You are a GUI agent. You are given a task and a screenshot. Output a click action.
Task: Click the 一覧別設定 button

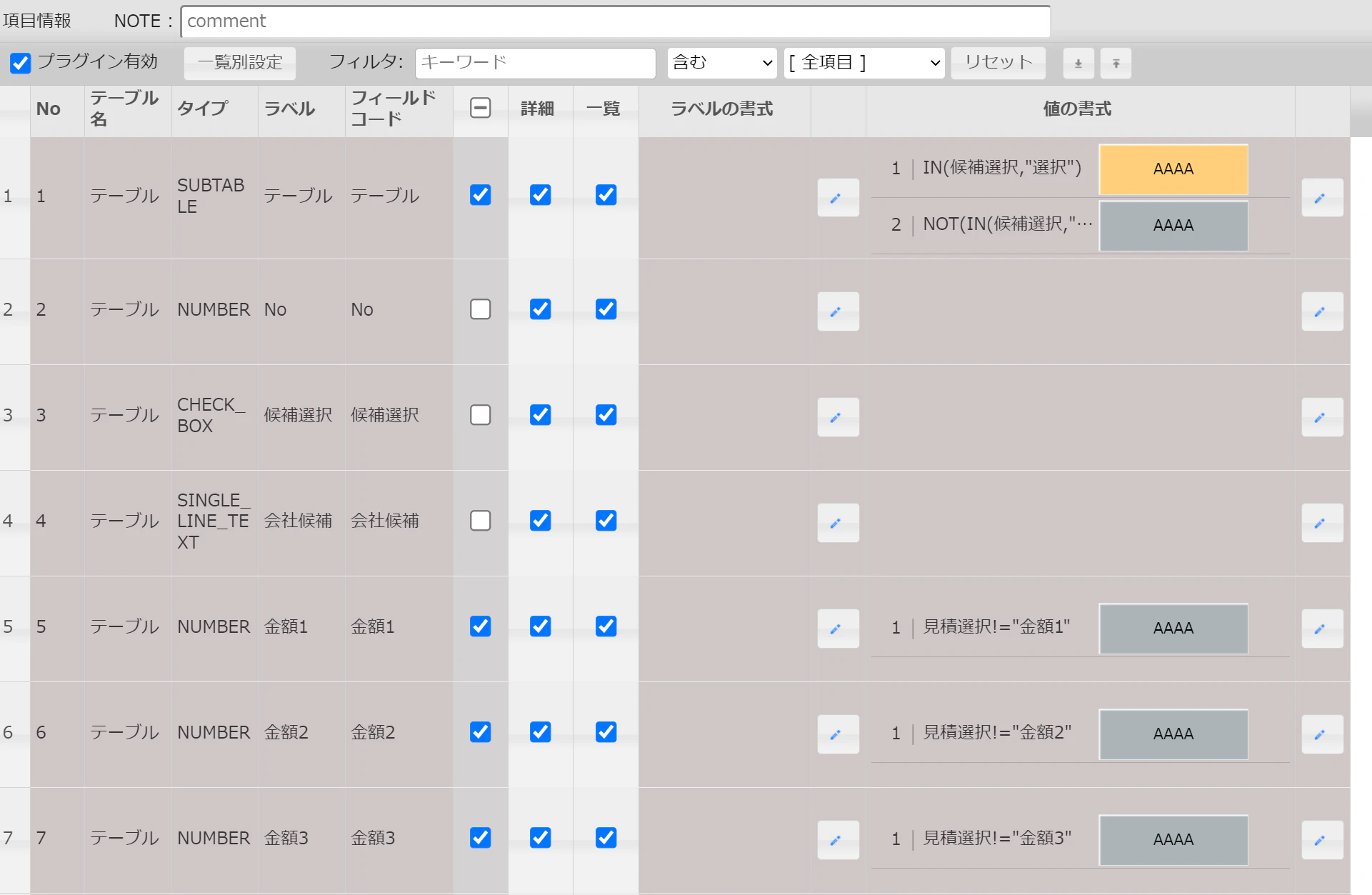click(240, 63)
